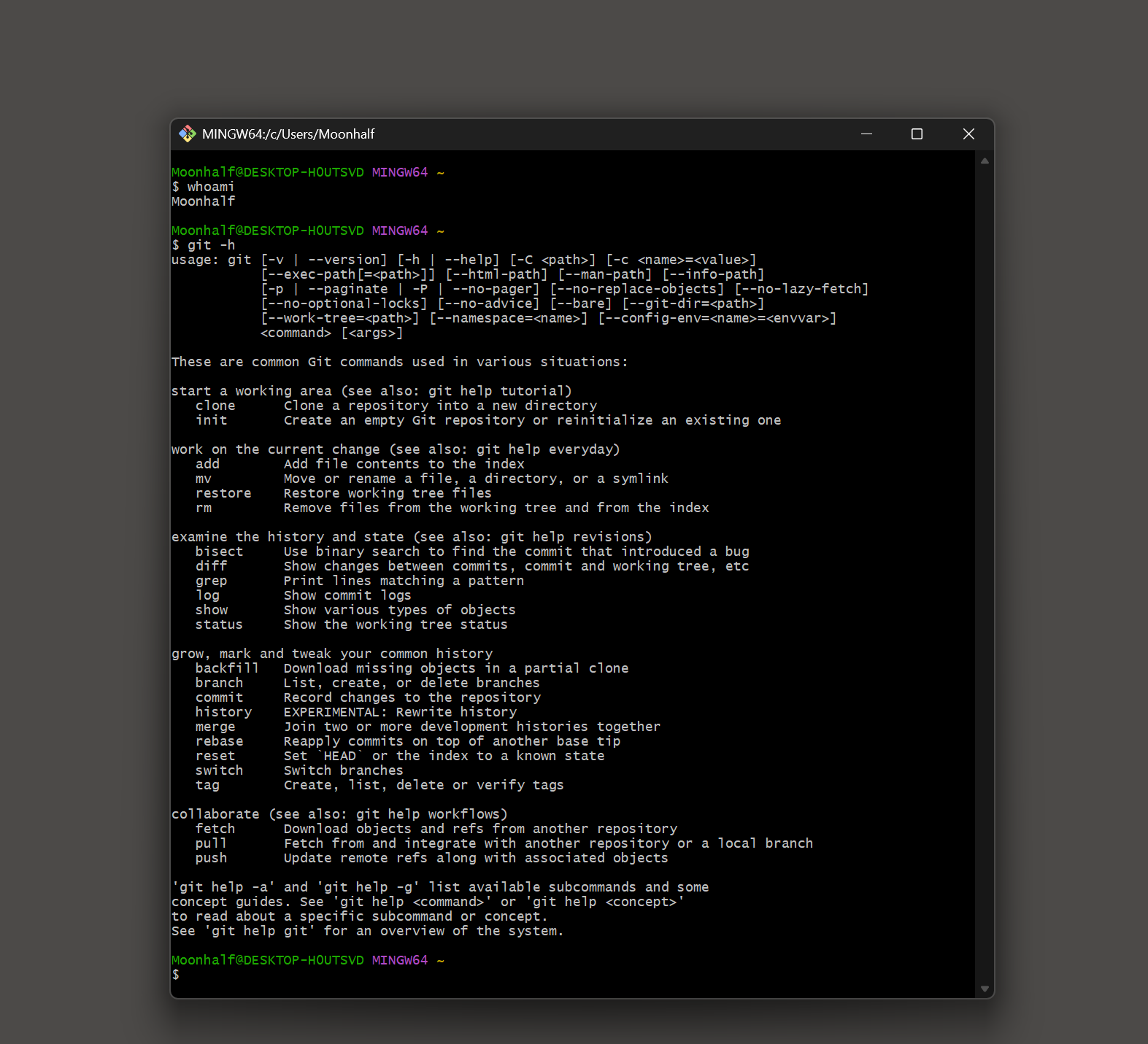Click the '--config-env=<name>=<envvar>' option text
The image size is (1148, 1044).
(717, 318)
